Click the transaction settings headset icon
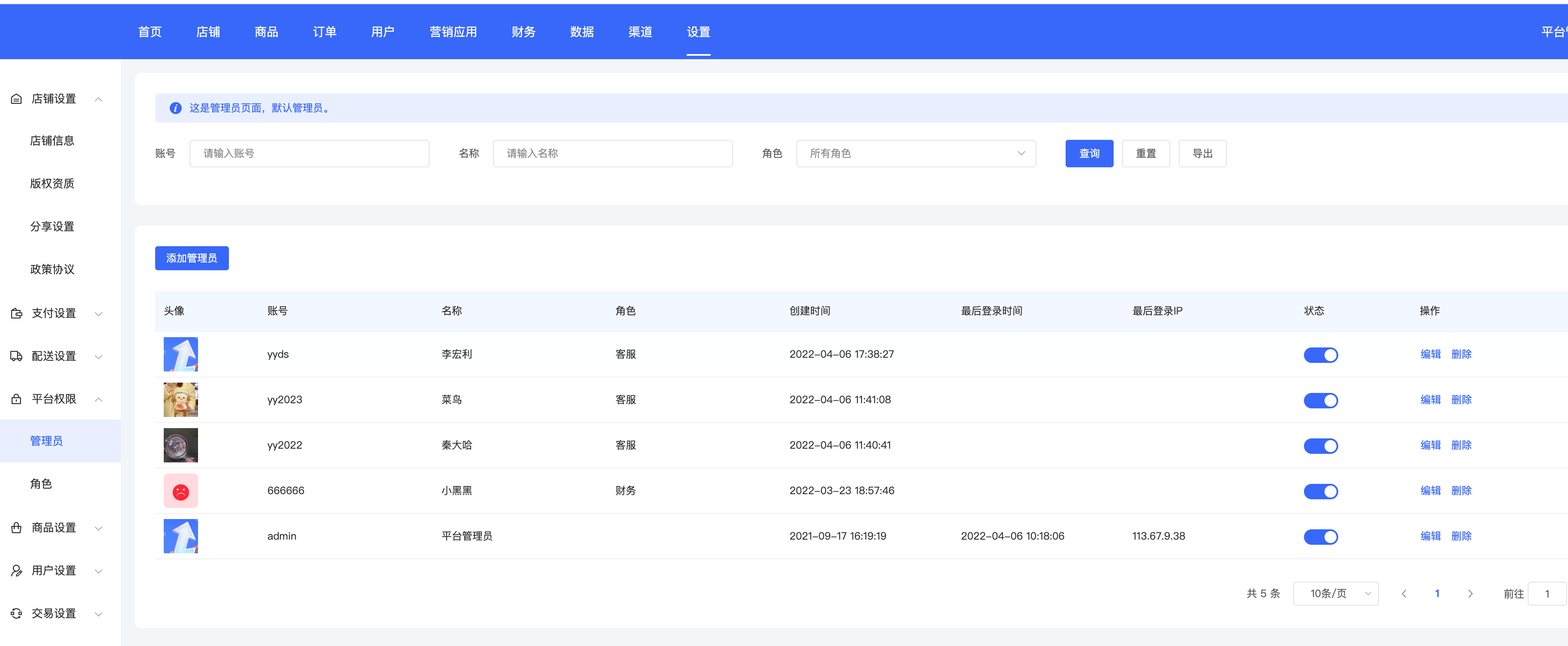The width and height of the screenshot is (1568, 646). [16, 614]
